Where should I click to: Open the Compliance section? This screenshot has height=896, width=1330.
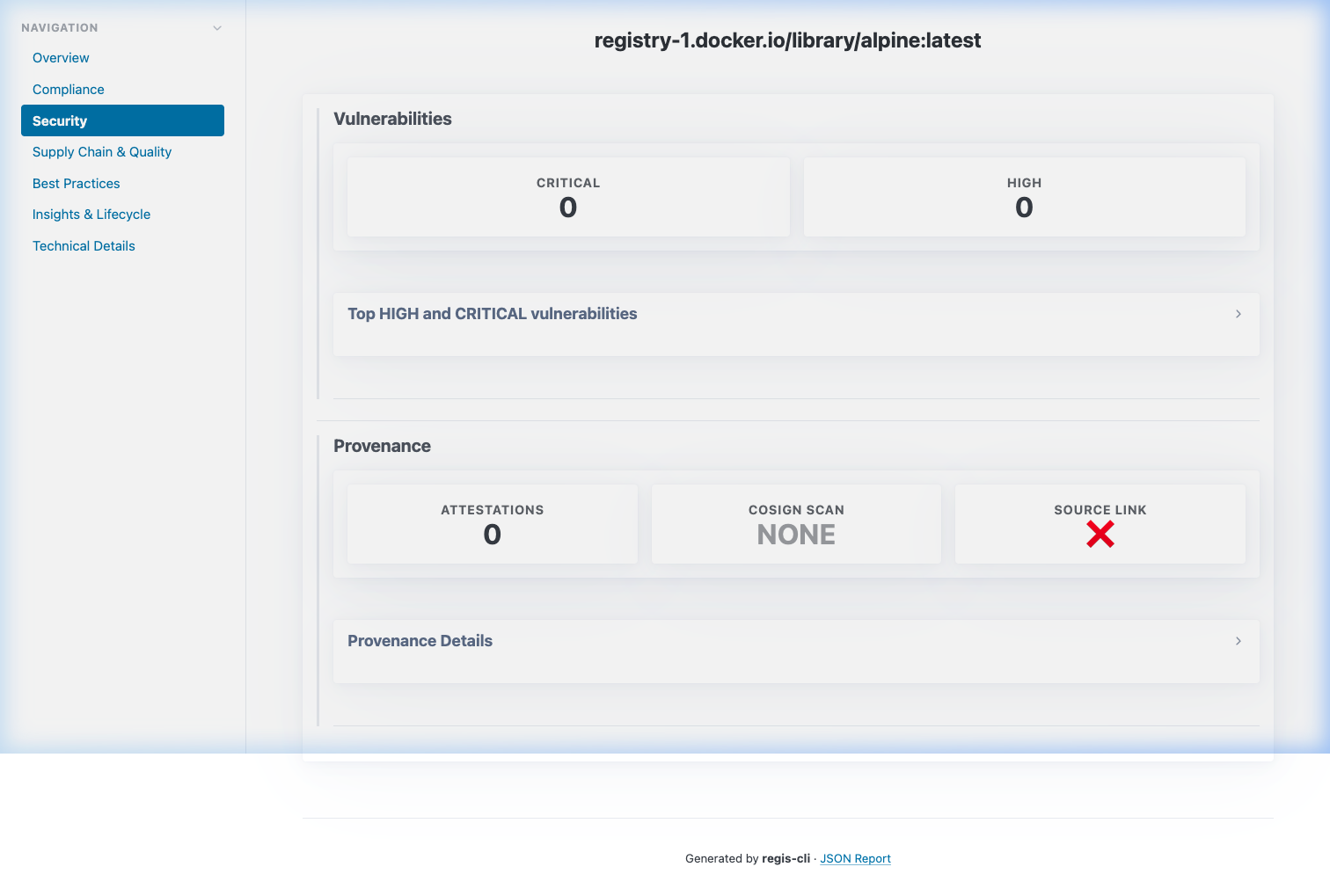point(68,89)
